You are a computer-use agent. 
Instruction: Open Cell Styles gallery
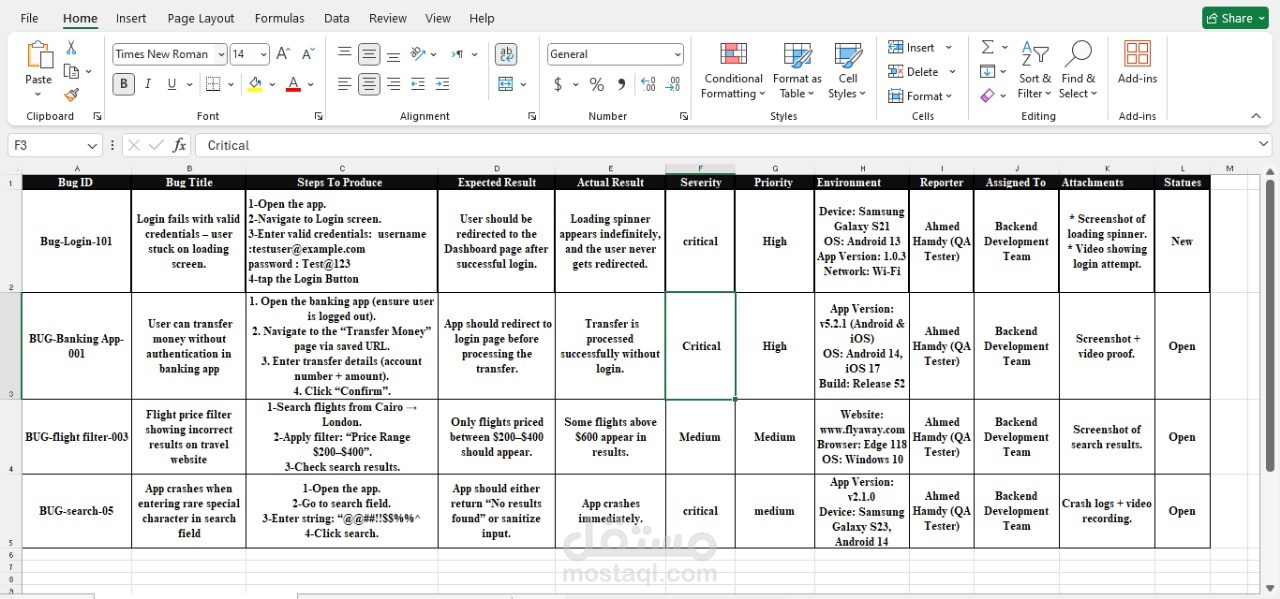click(848, 70)
